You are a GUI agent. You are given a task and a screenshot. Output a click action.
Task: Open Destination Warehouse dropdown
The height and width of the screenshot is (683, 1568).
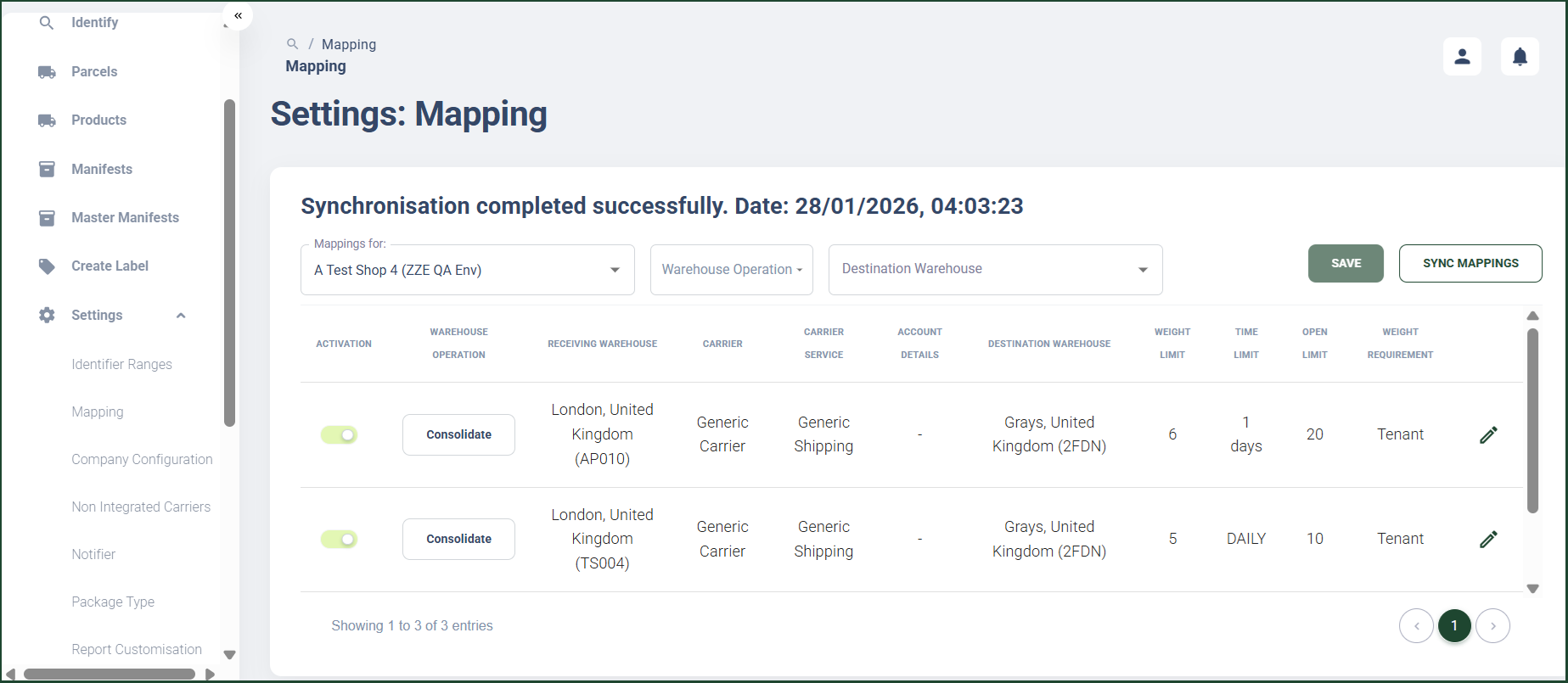point(995,270)
